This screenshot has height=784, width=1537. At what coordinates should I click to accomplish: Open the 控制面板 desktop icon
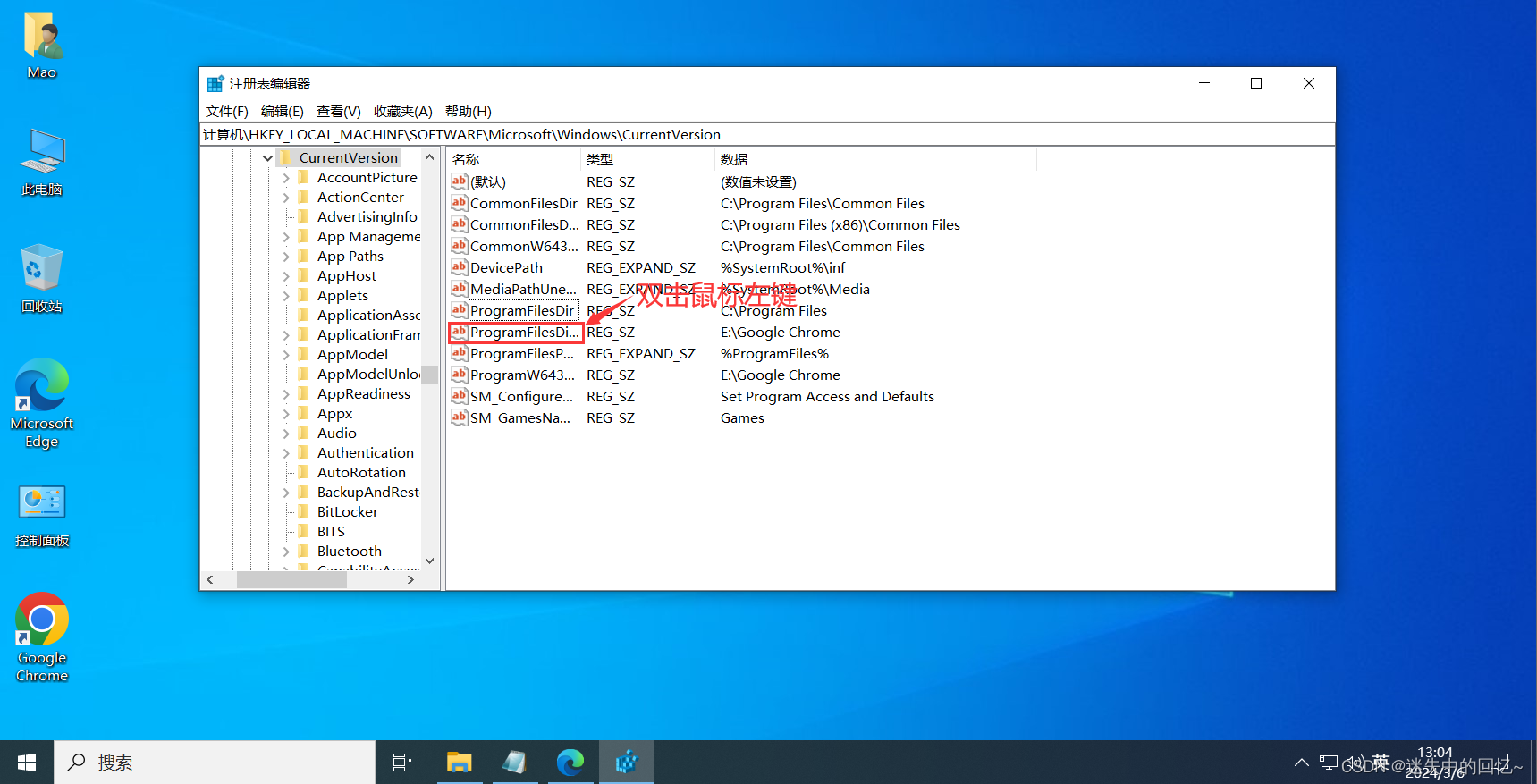[42, 516]
